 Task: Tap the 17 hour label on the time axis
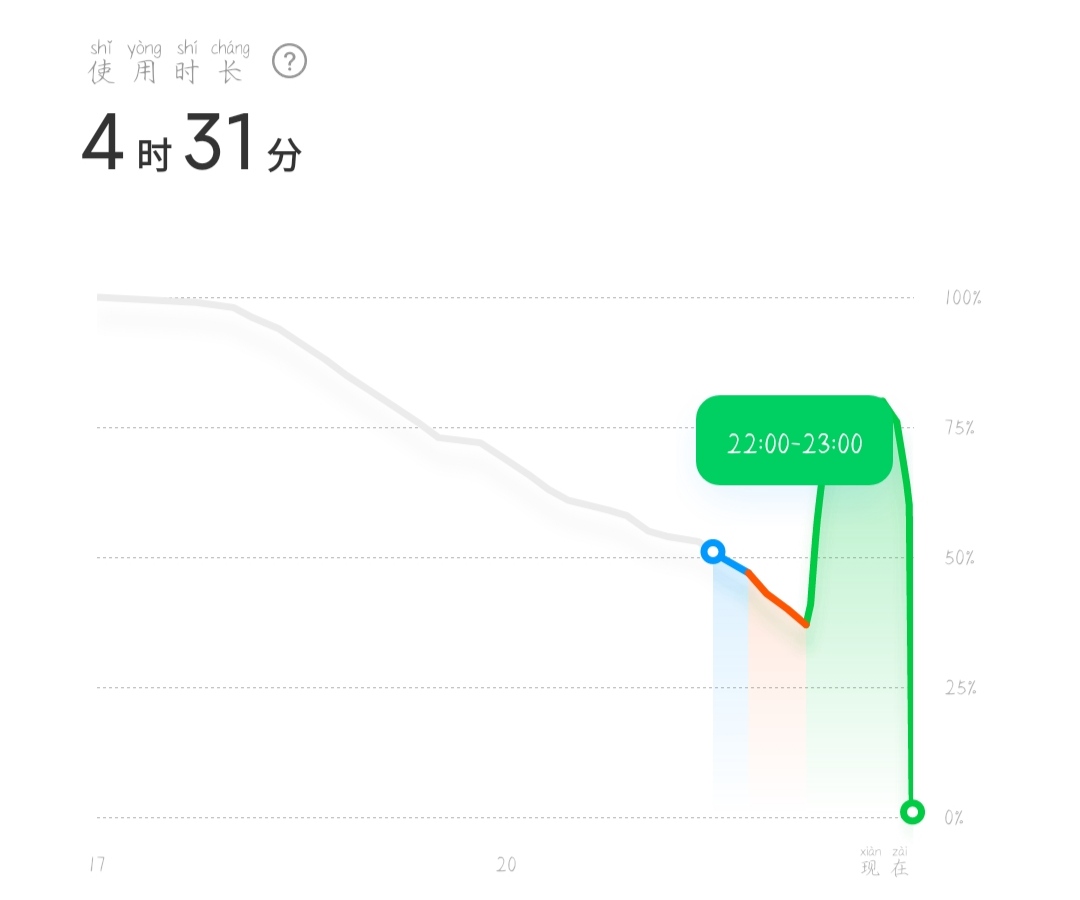pos(98,864)
